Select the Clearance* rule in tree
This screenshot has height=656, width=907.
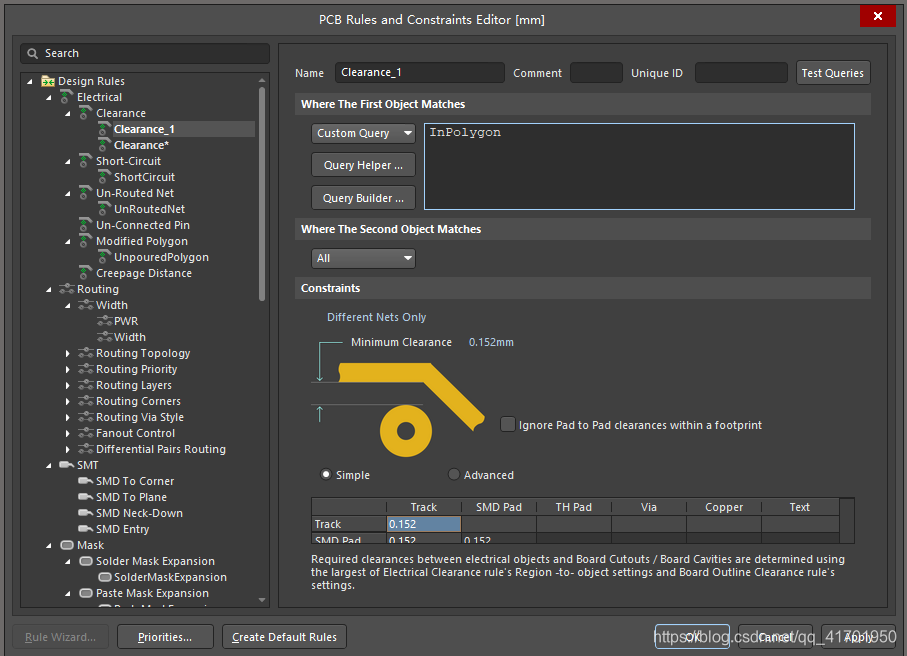click(141, 145)
